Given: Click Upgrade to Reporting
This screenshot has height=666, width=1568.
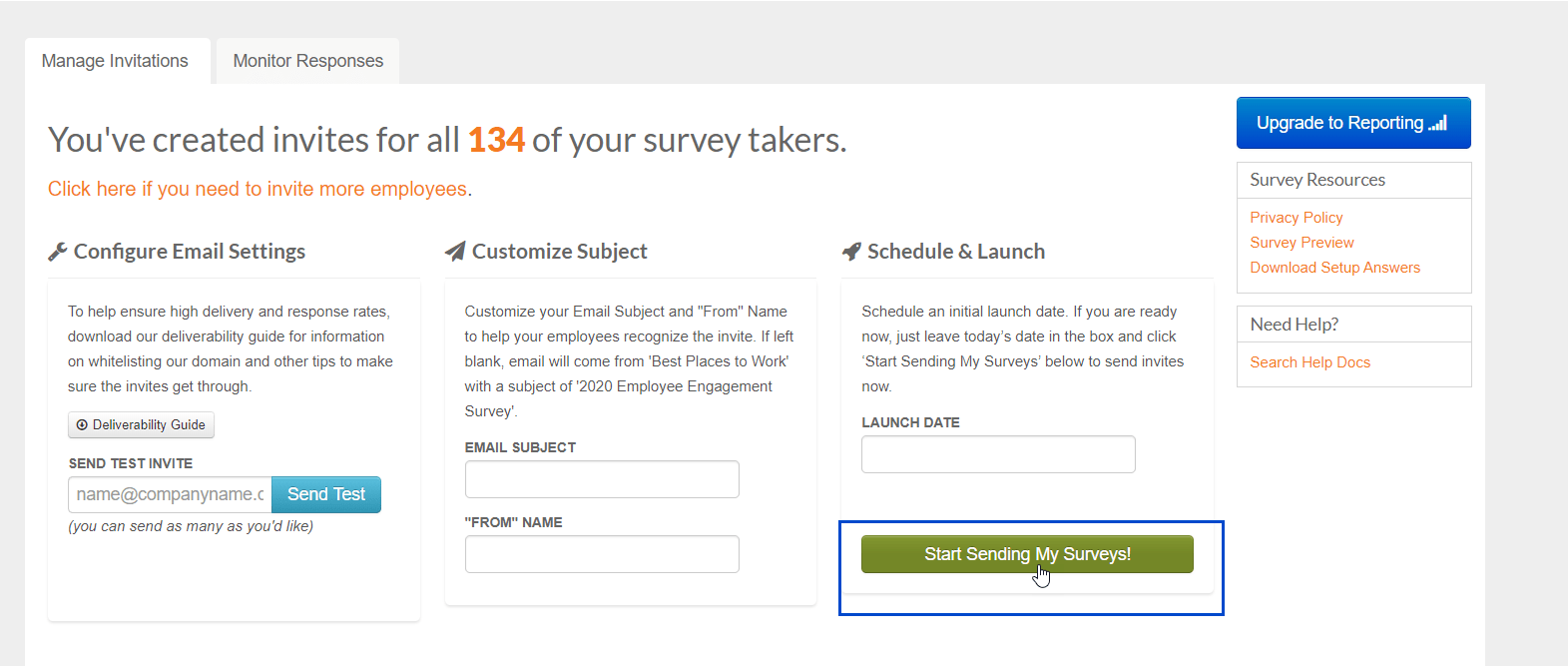Looking at the screenshot, I should click(x=1352, y=122).
